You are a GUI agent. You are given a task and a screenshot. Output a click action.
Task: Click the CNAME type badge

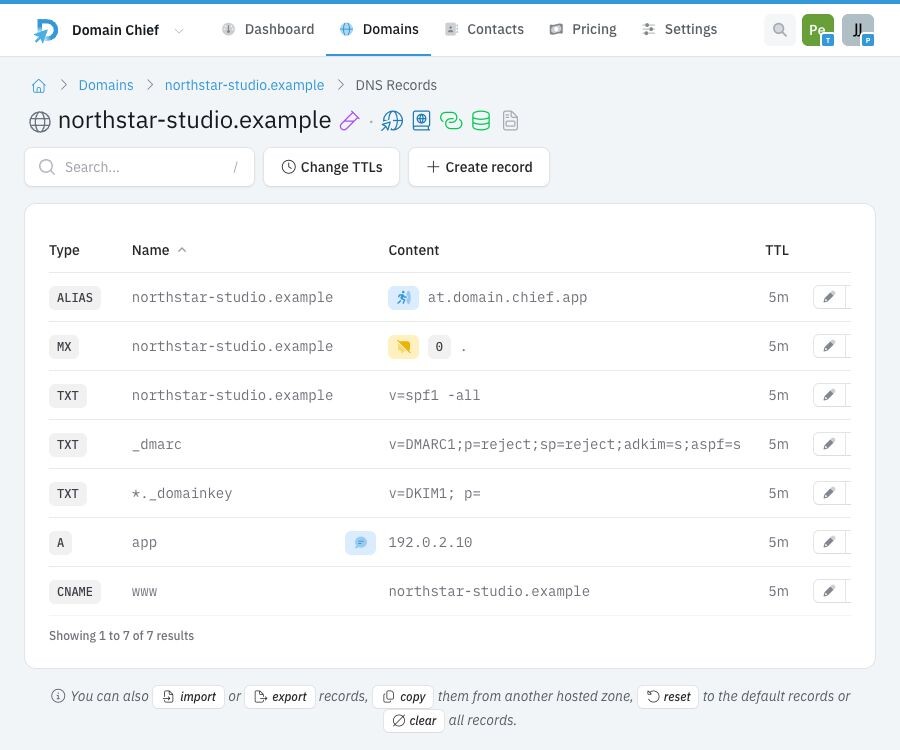[75, 592]
